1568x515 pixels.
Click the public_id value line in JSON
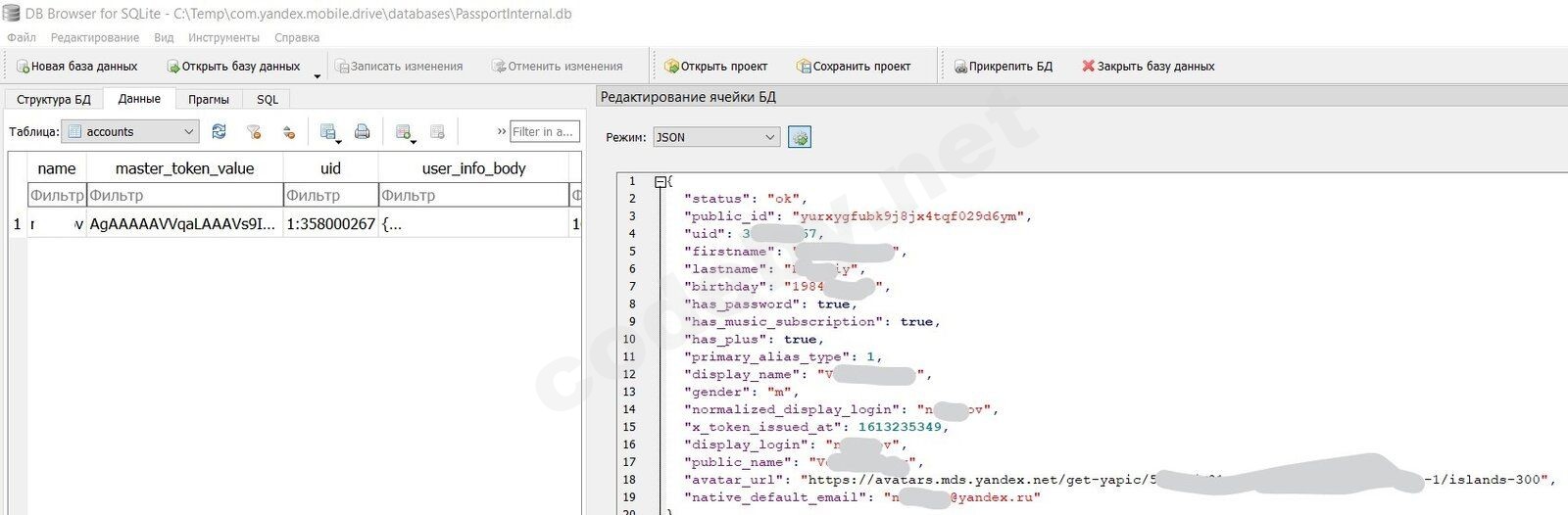pyautogui.click(x=857, y=216)
